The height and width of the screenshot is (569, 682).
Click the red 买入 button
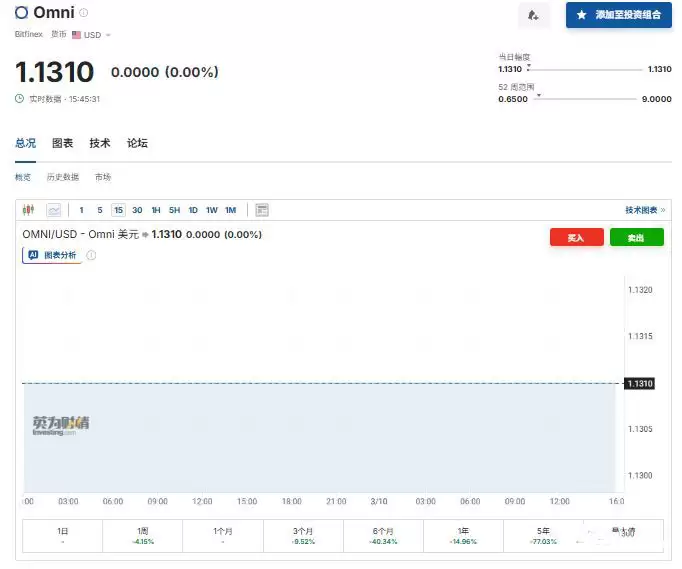(576, 237)
